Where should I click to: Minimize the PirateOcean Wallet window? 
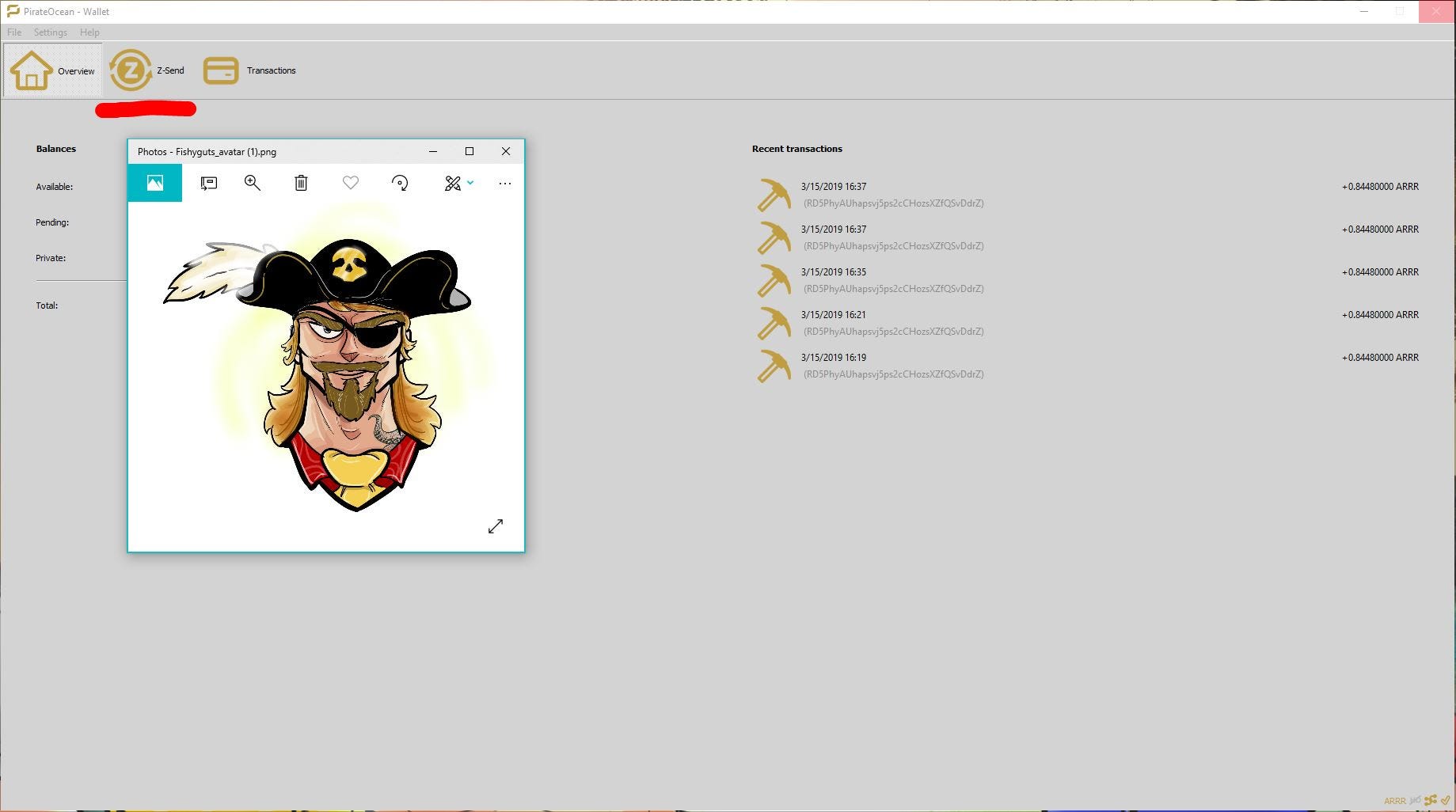[x=1364, y=11]
